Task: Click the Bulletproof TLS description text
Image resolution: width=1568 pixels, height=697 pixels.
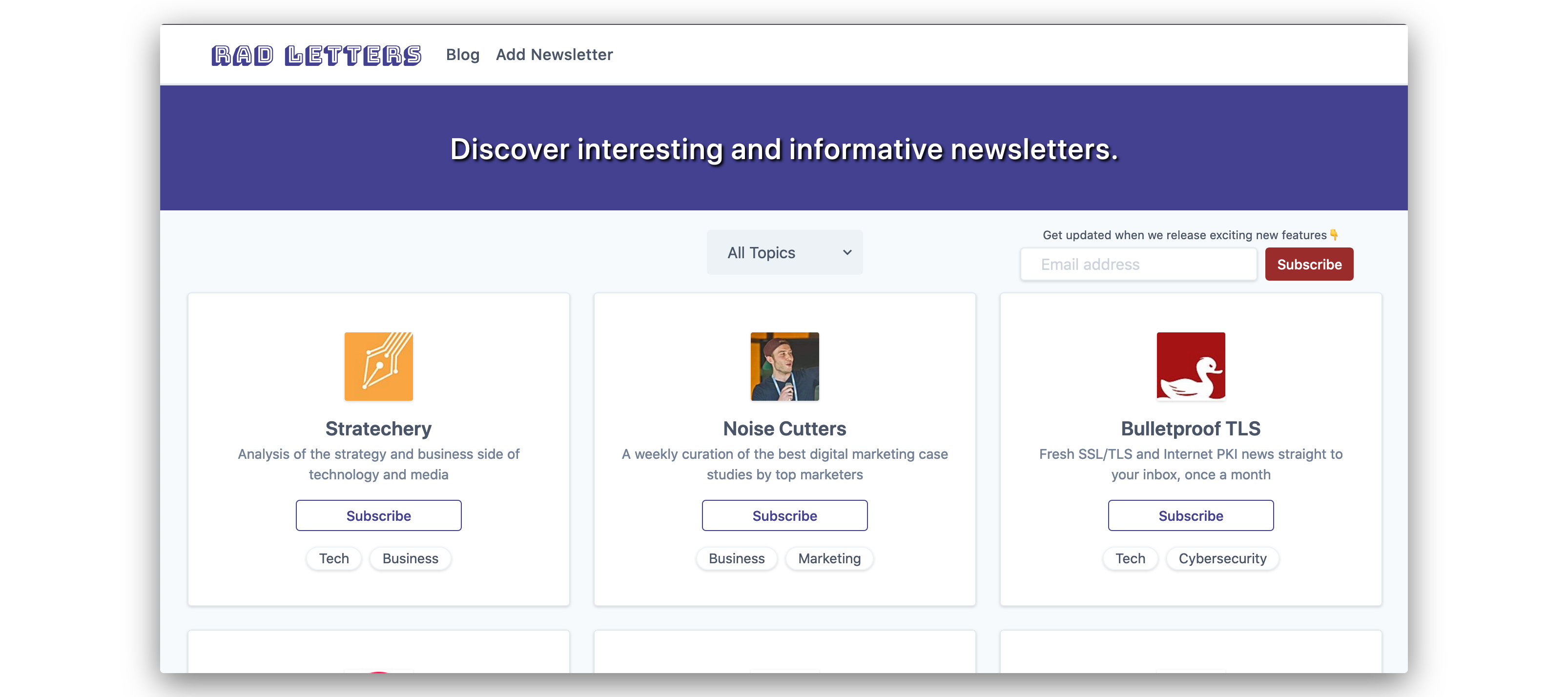Action: click(1191, 465)
